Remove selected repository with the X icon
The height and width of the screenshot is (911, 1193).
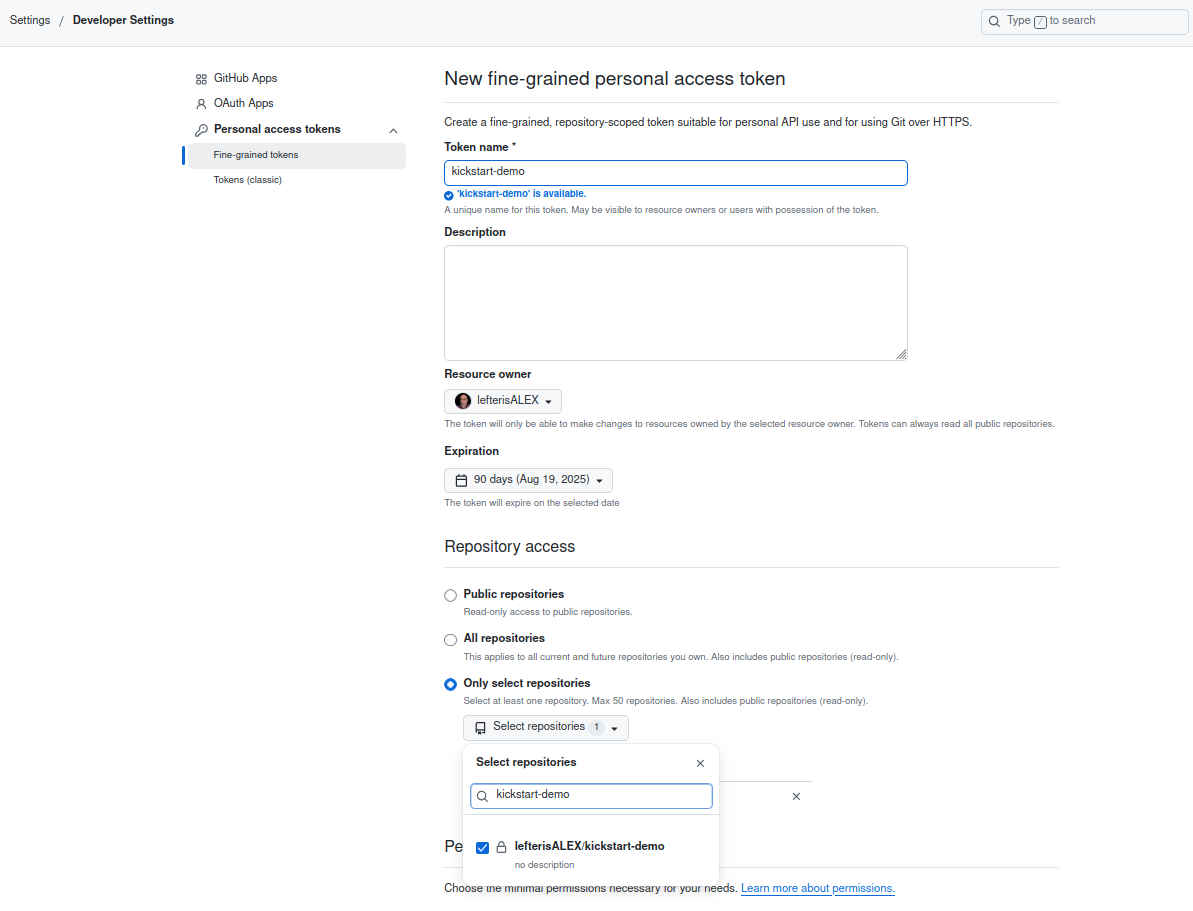[796, 797]
